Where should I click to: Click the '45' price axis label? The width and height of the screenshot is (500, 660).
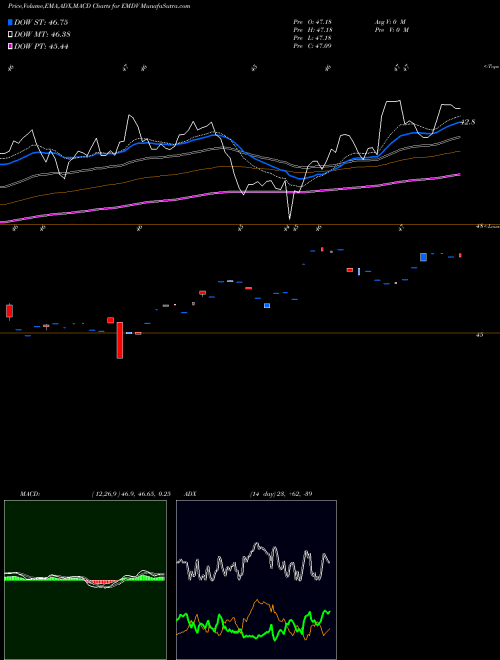click(479, 335)
